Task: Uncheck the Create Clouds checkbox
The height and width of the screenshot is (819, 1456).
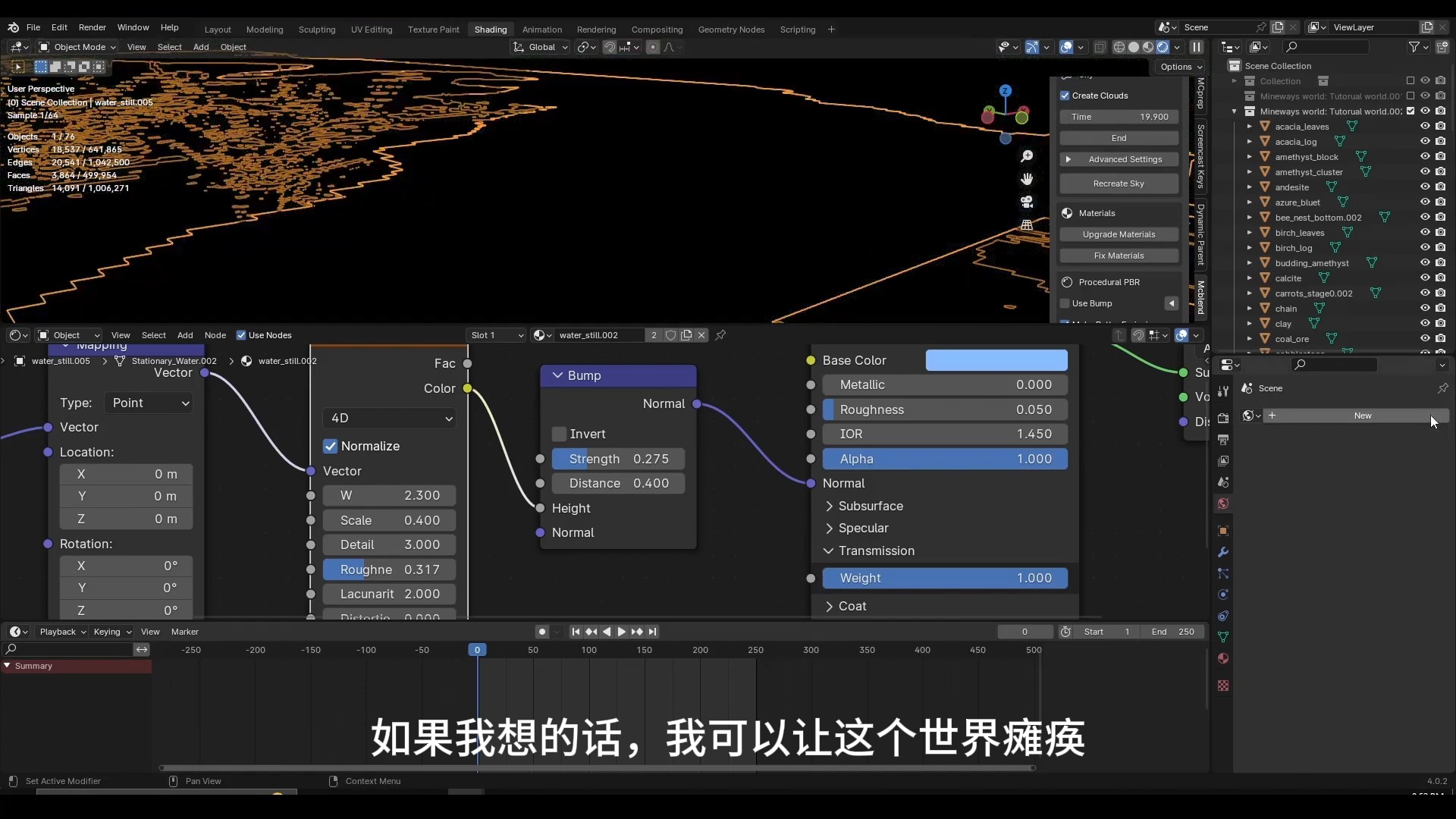Action: 1065,96
